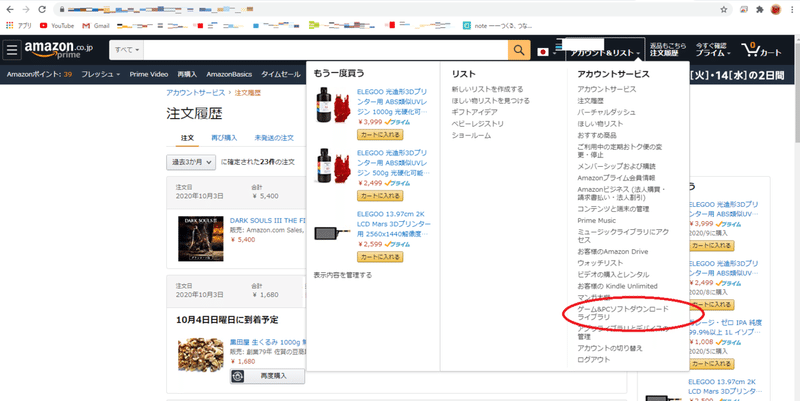The height and width of the screenshot is (401, 800).
Task: Click the walnut product image
Action: [x=201, y=354]
